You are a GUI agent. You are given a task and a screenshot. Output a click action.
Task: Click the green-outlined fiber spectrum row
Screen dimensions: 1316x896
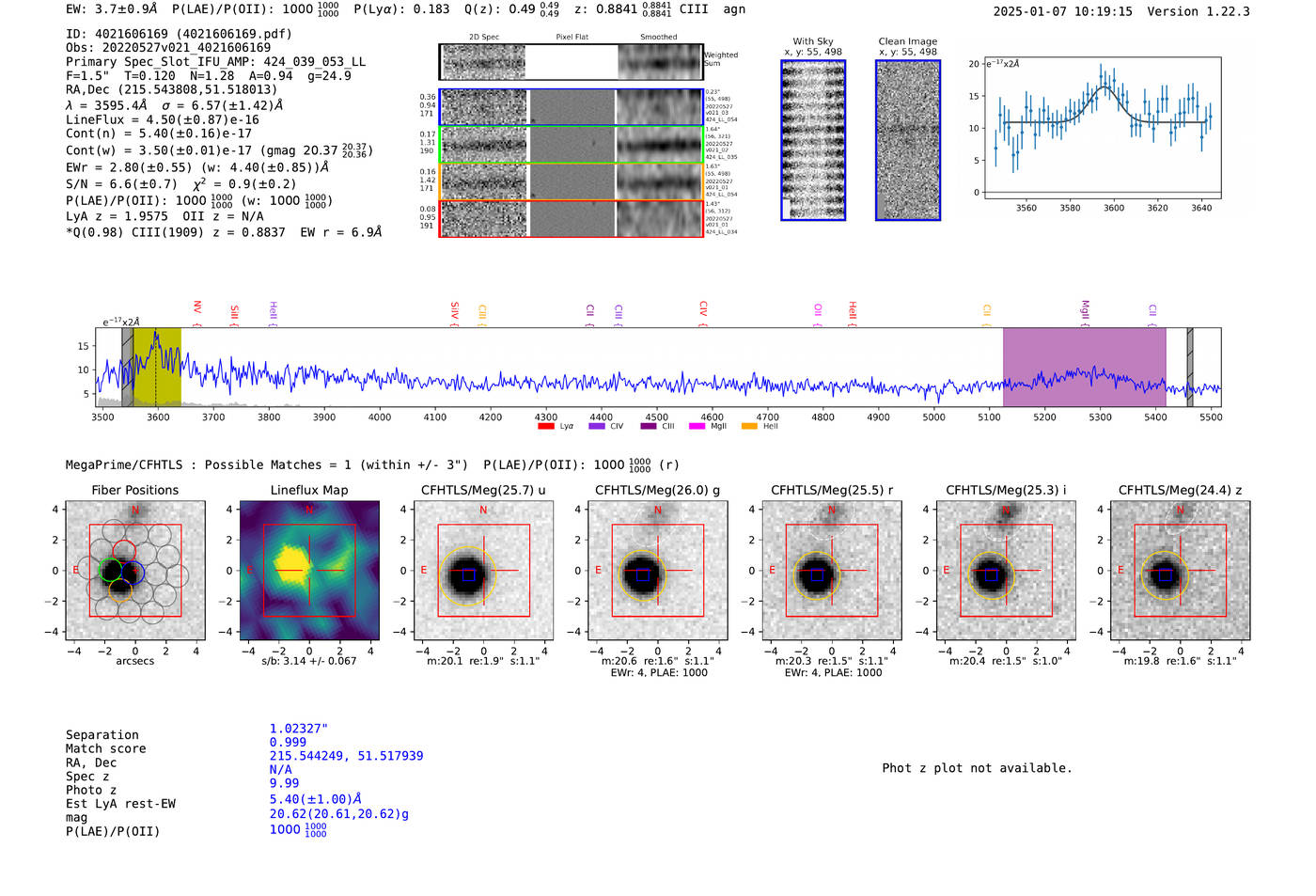[571, 145]
